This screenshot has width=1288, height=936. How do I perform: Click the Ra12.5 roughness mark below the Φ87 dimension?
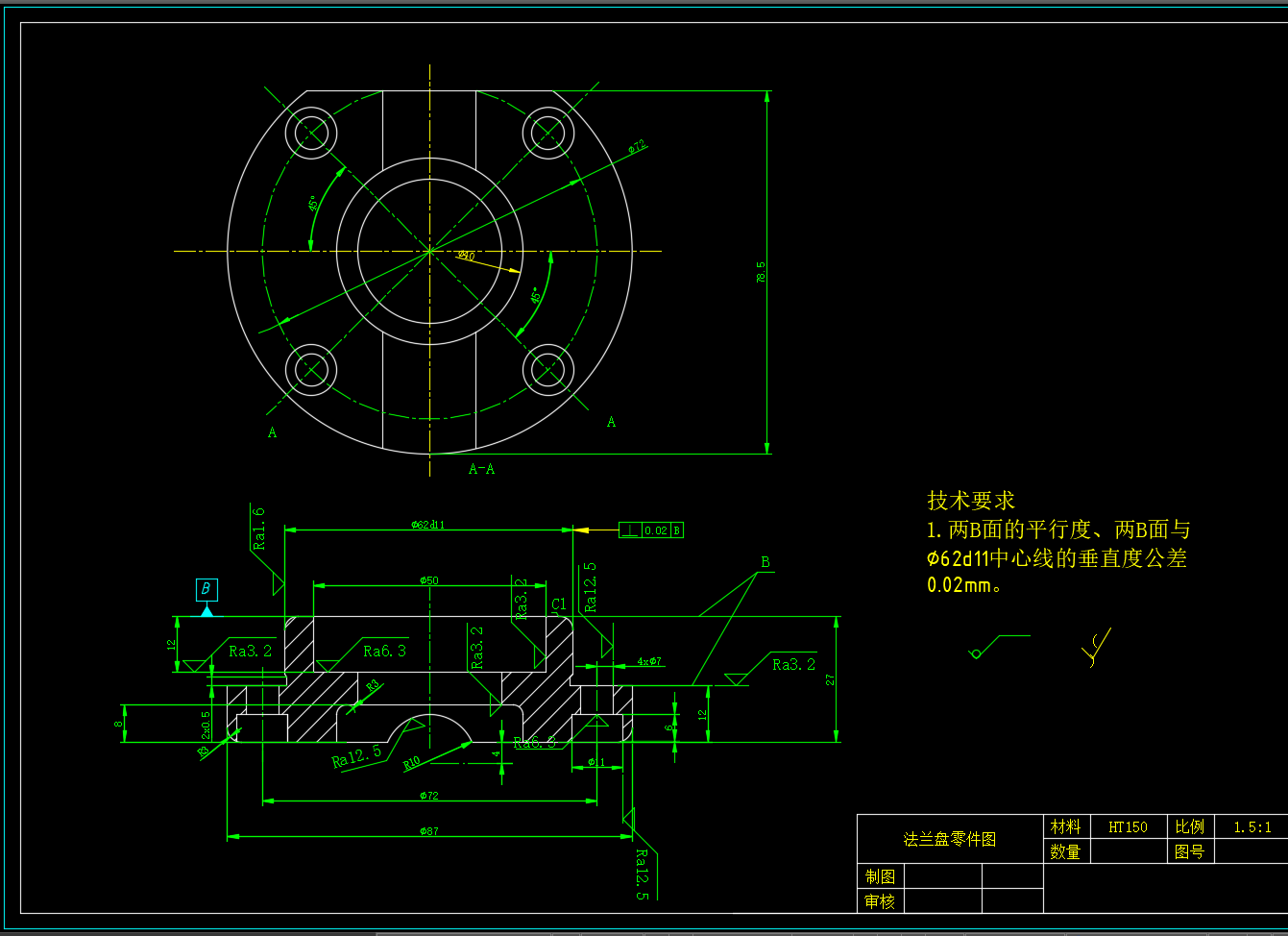[x=642, y=873]
